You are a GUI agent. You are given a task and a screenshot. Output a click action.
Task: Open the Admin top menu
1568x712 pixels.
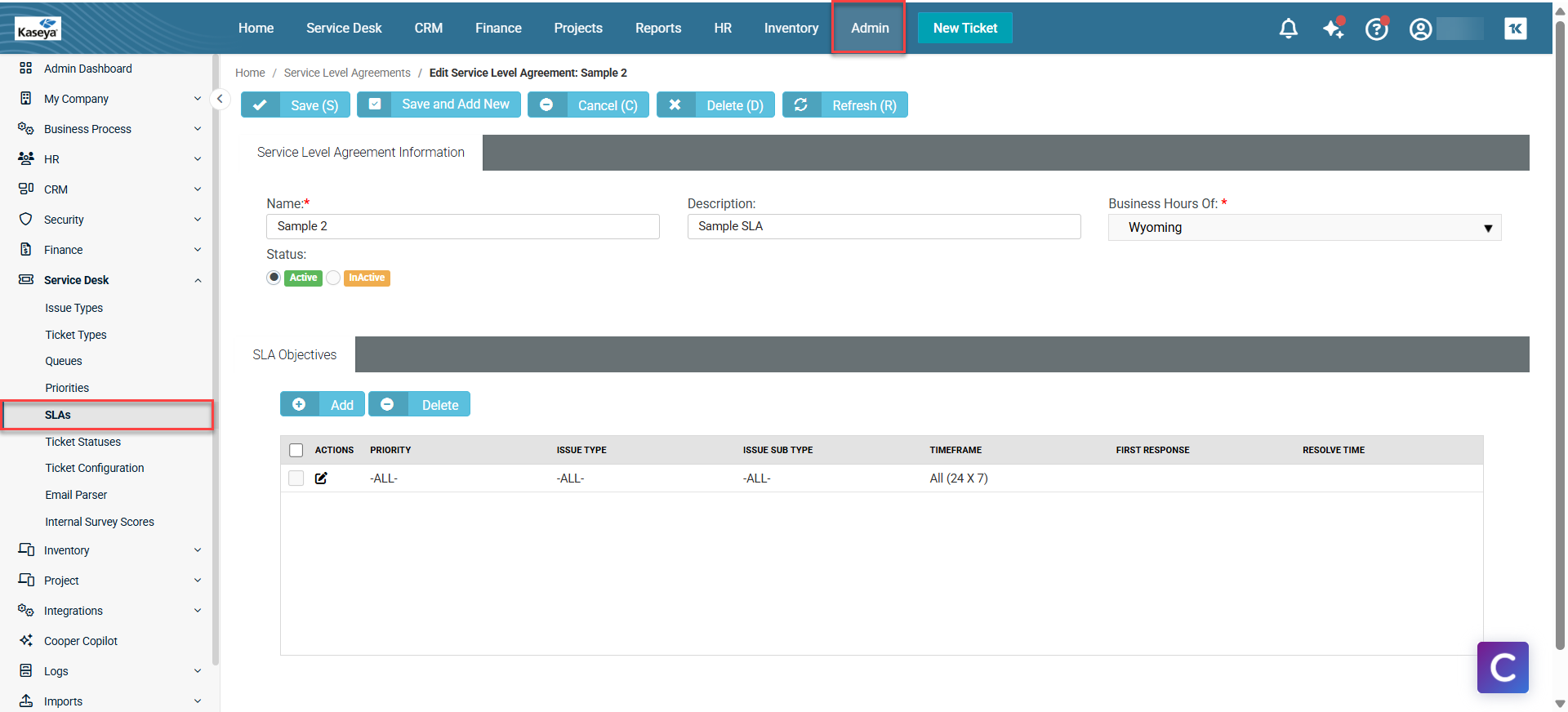pyautogui.click(x=870, y=28)
